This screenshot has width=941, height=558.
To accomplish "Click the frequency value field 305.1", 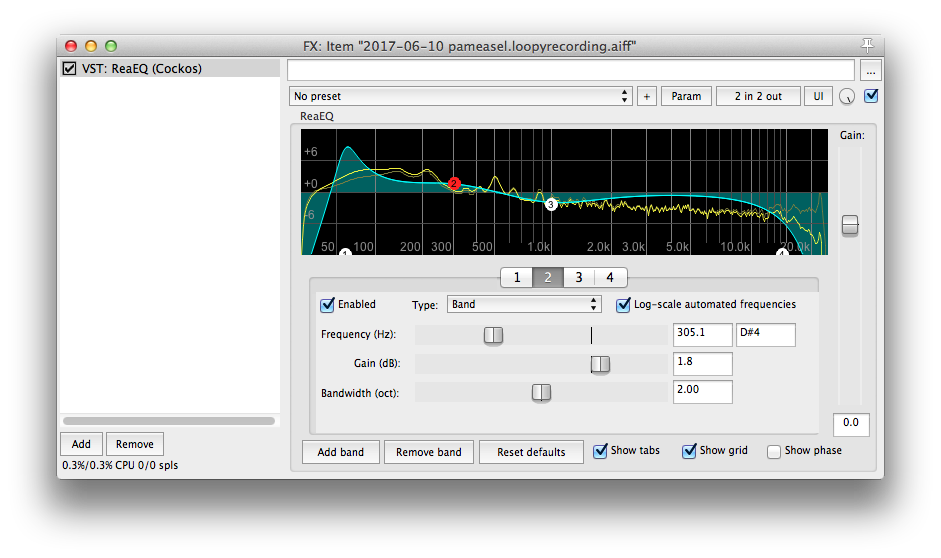I will [702, 335].
